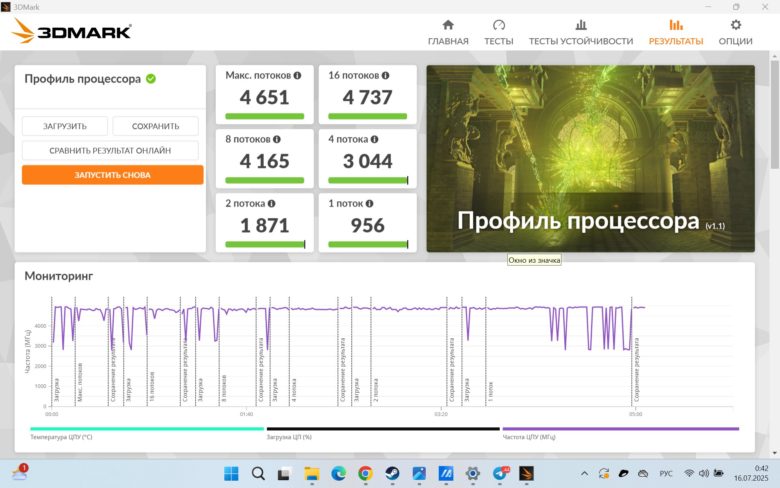Open Task View from the taskbar
The image size is (780, 488).
click(x=284, y=474)
